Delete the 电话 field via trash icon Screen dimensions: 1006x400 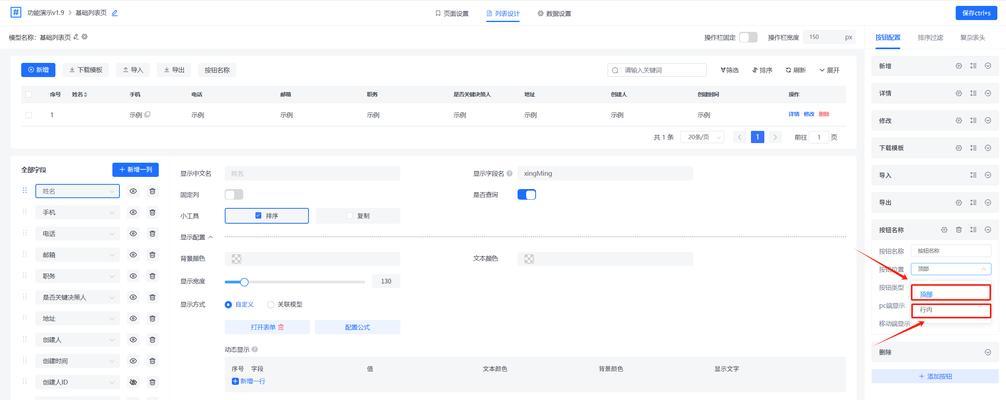(152, 234)
